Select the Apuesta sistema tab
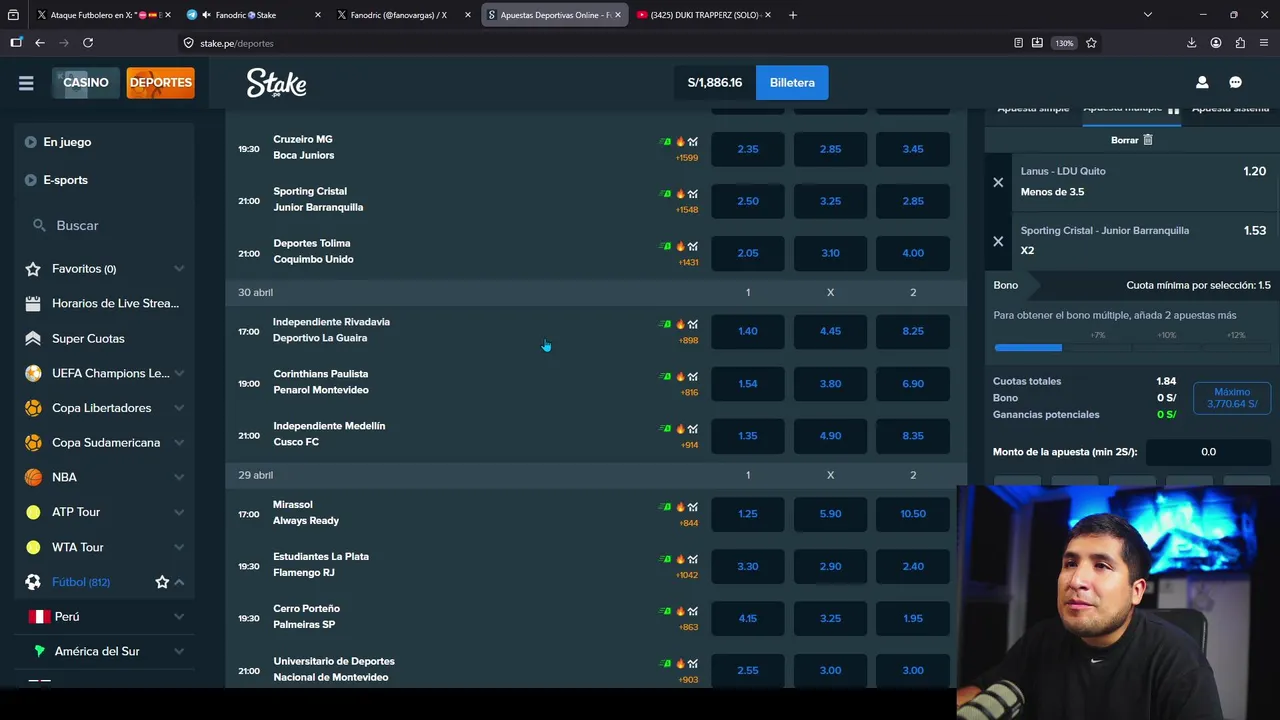 coord(1230,108)
